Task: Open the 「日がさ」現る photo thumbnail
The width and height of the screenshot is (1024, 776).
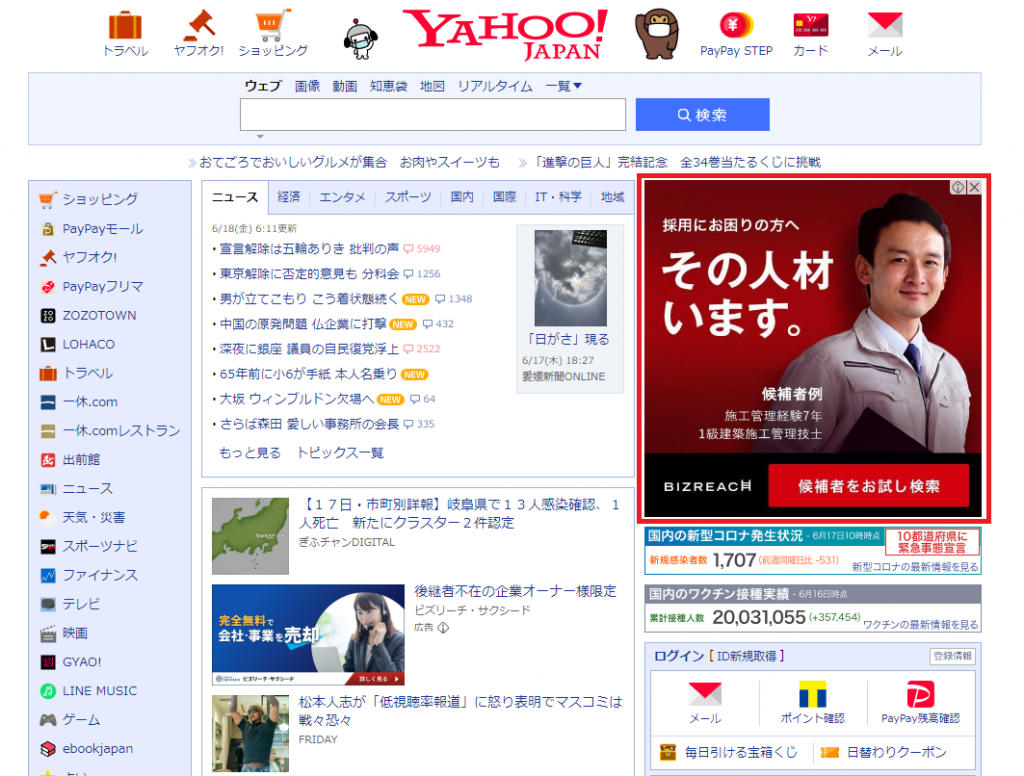Action: 570,278
